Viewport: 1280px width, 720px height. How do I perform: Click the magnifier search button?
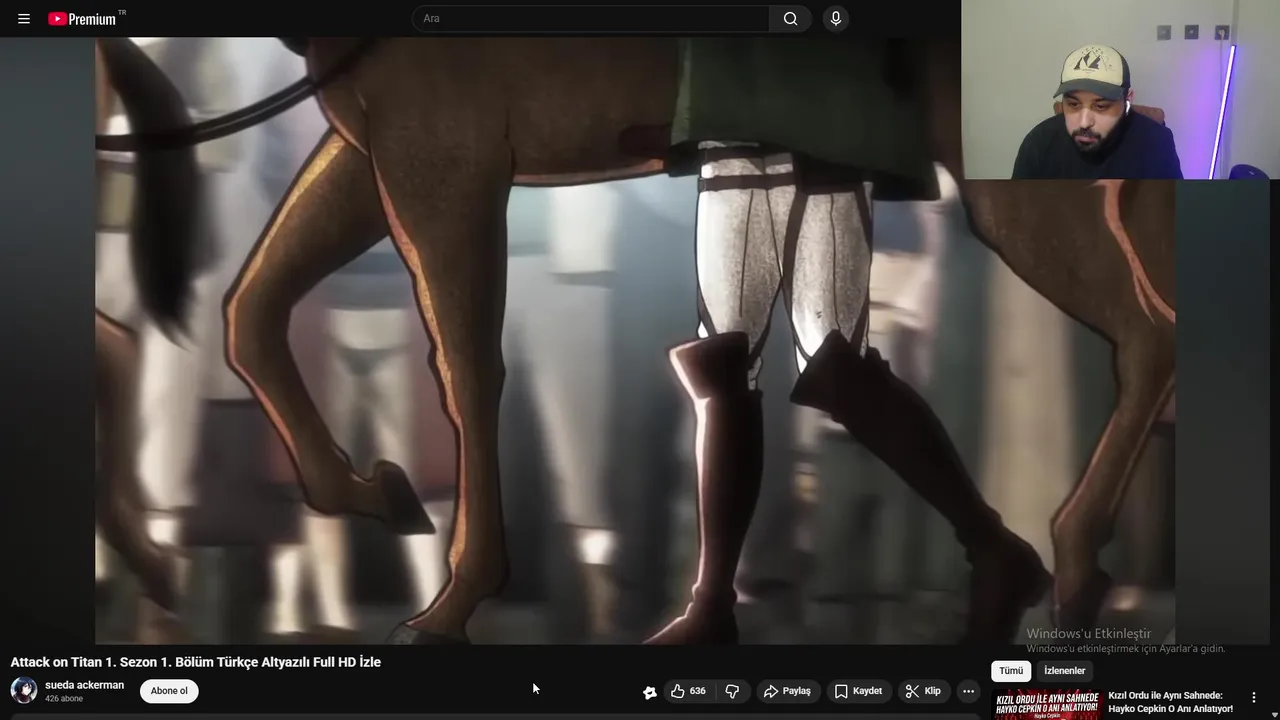point(790,19)
